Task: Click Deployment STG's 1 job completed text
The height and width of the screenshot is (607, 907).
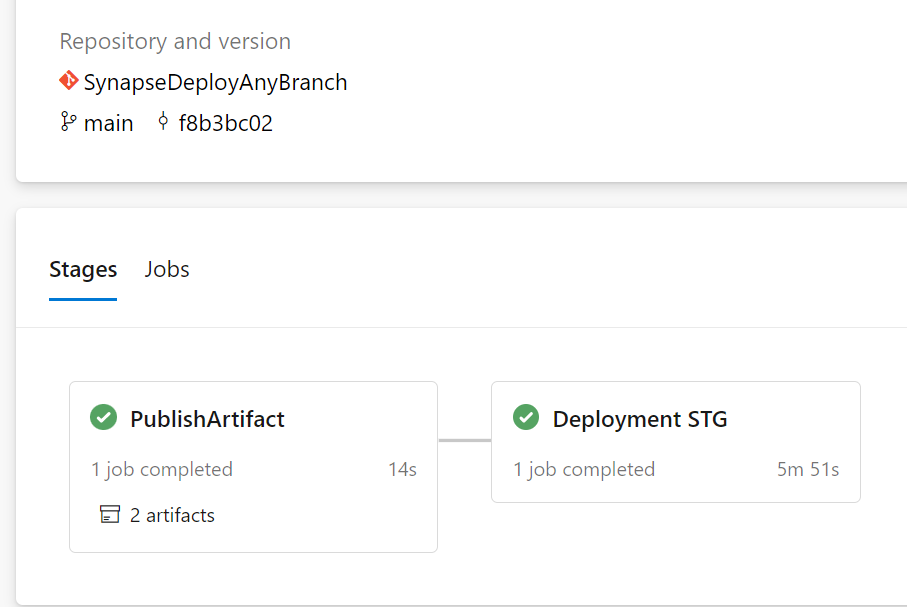Action: point(584,469)
